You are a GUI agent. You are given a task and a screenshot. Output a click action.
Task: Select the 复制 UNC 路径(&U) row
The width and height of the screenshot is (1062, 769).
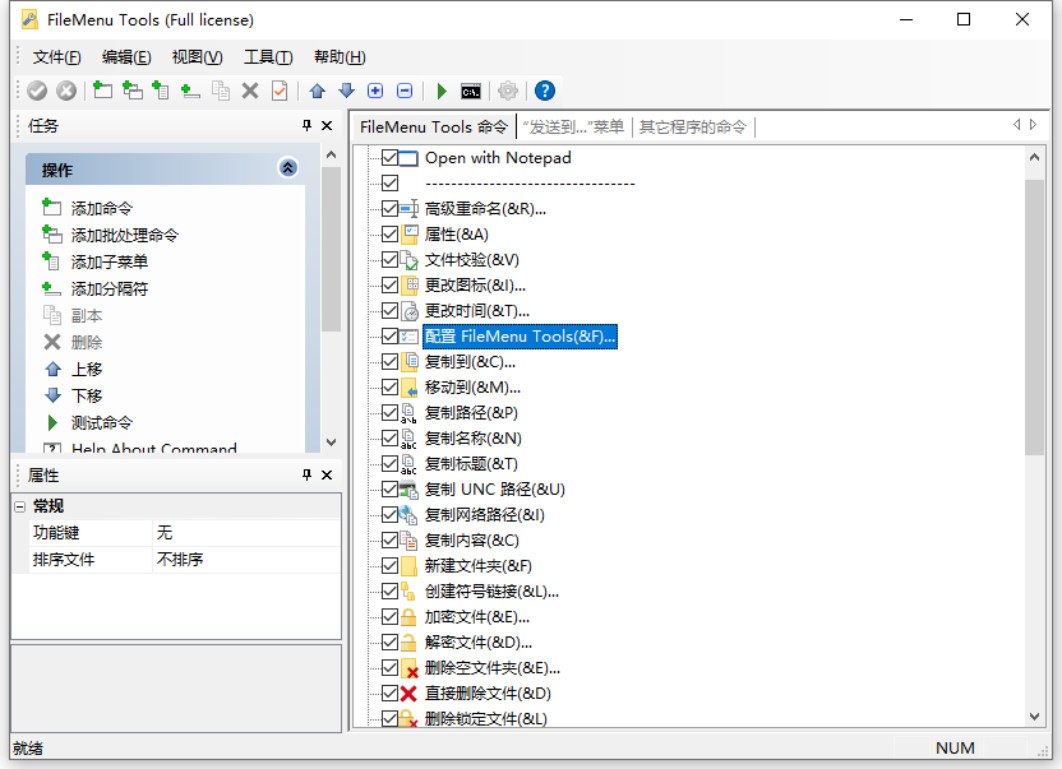click(494, 489)
